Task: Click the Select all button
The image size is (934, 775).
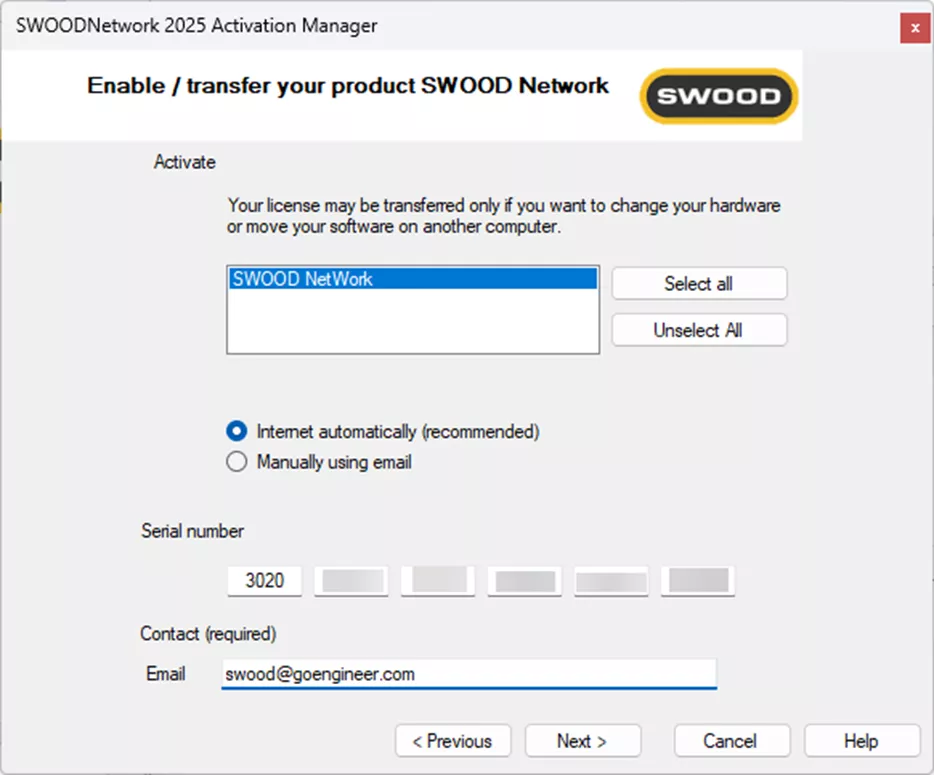Action: click(x=698, y=283)
